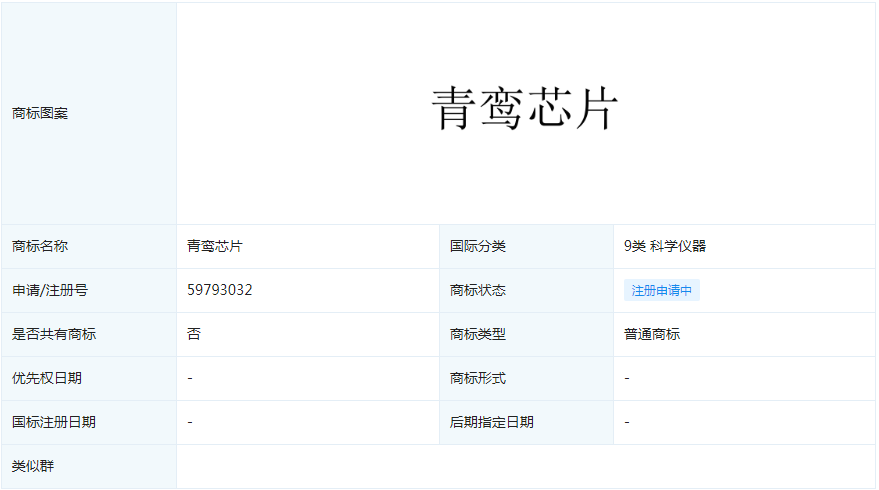This screenshot has width=879, height=490.
Task: Click the dash value beside 优先权日期
Action: pos(190,378)
